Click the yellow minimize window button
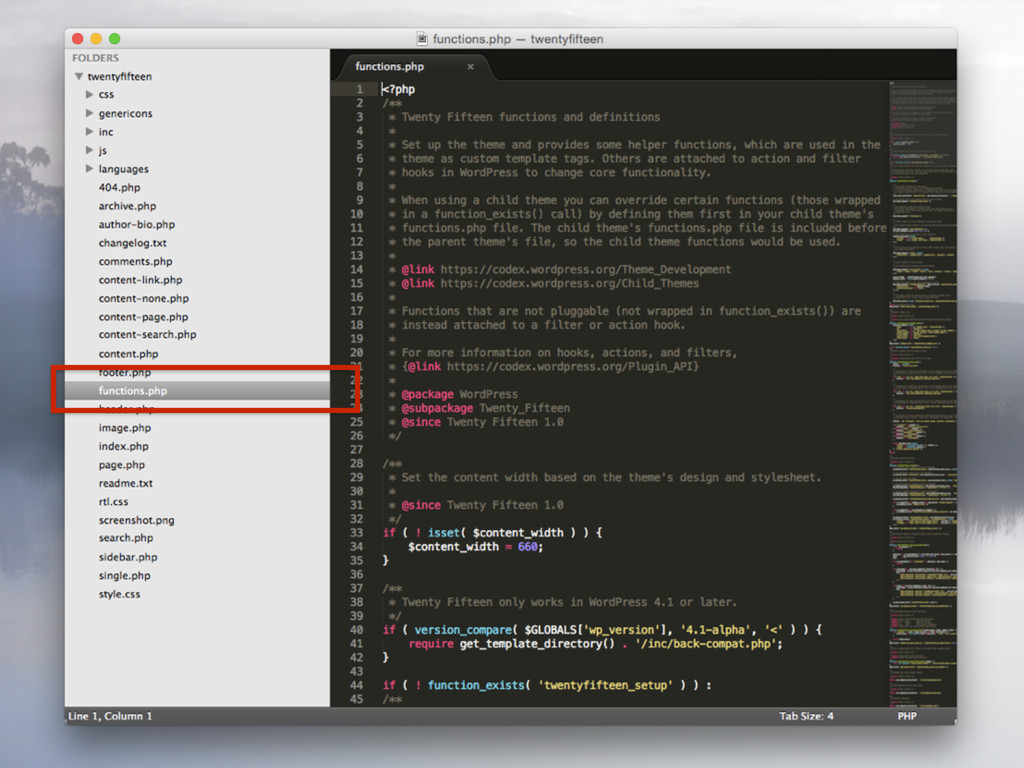The height and width of the screenshot is (768, 1024). tap(96, 39)
